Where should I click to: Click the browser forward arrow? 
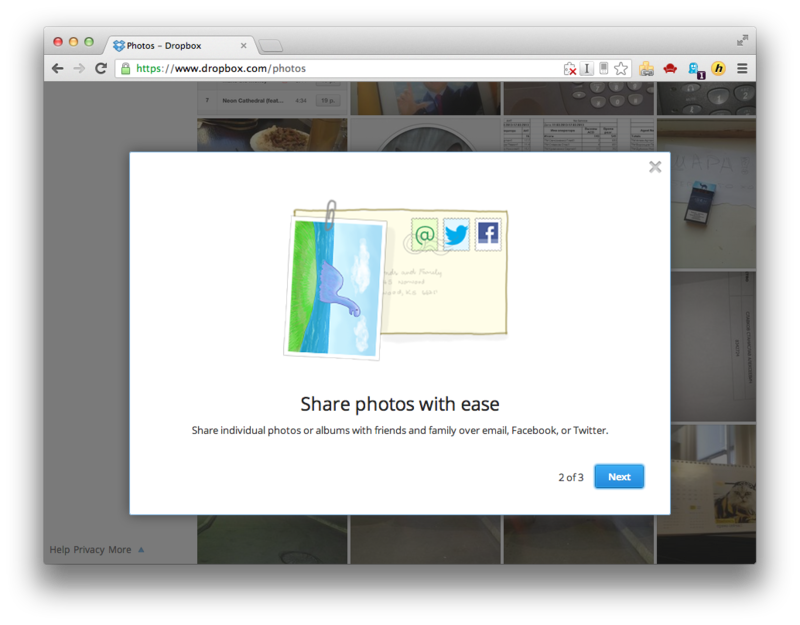click(x=79, y=68)
